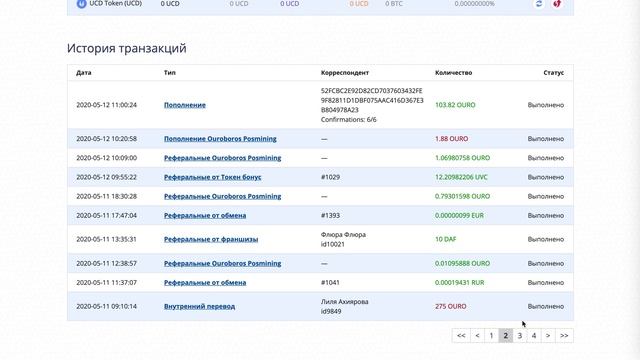Viewport: 640px width, 360px height.
Task: Click amount 275 OURO
Action: [451, 307]
